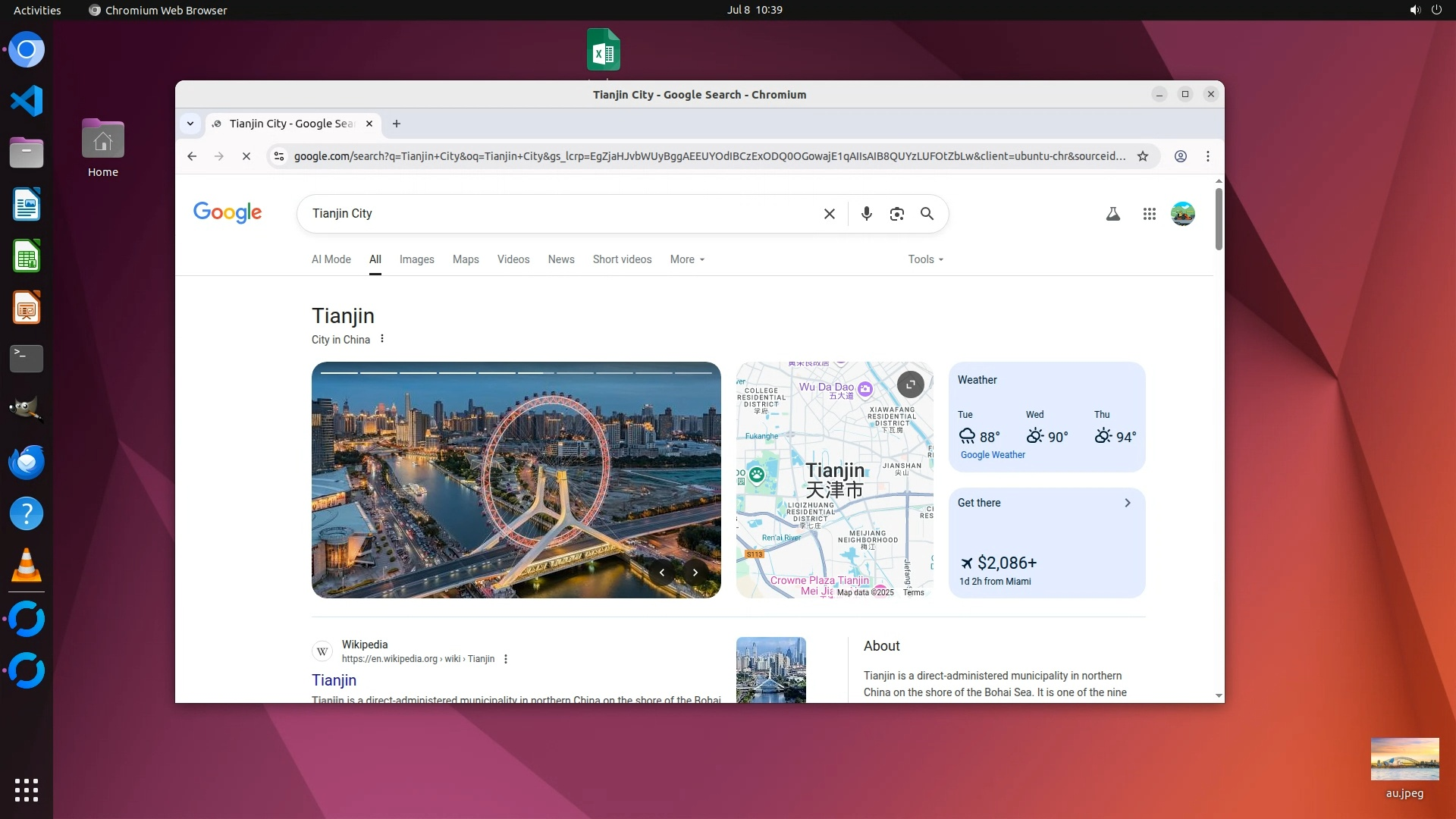Show next Tianjin photo in carousel

[x=695, y=573]
